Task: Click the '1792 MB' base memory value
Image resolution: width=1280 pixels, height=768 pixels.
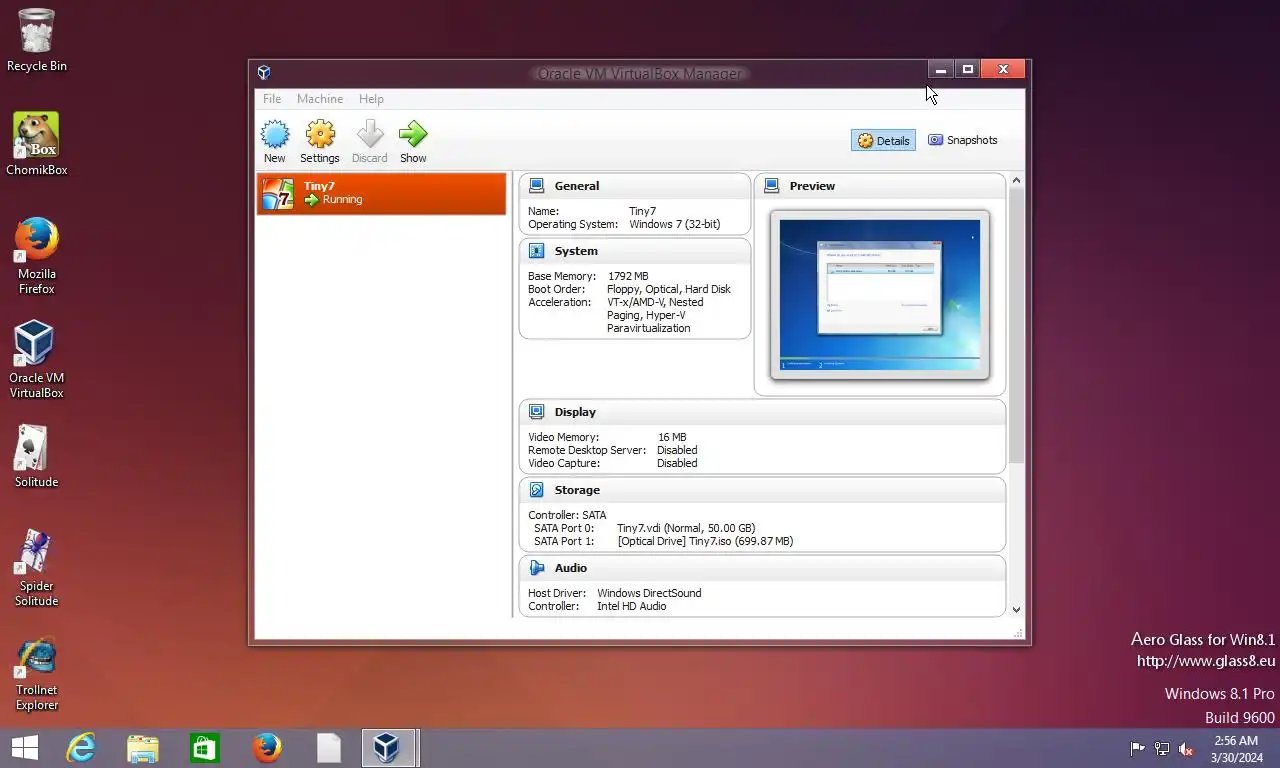Action: pos(628,276)
